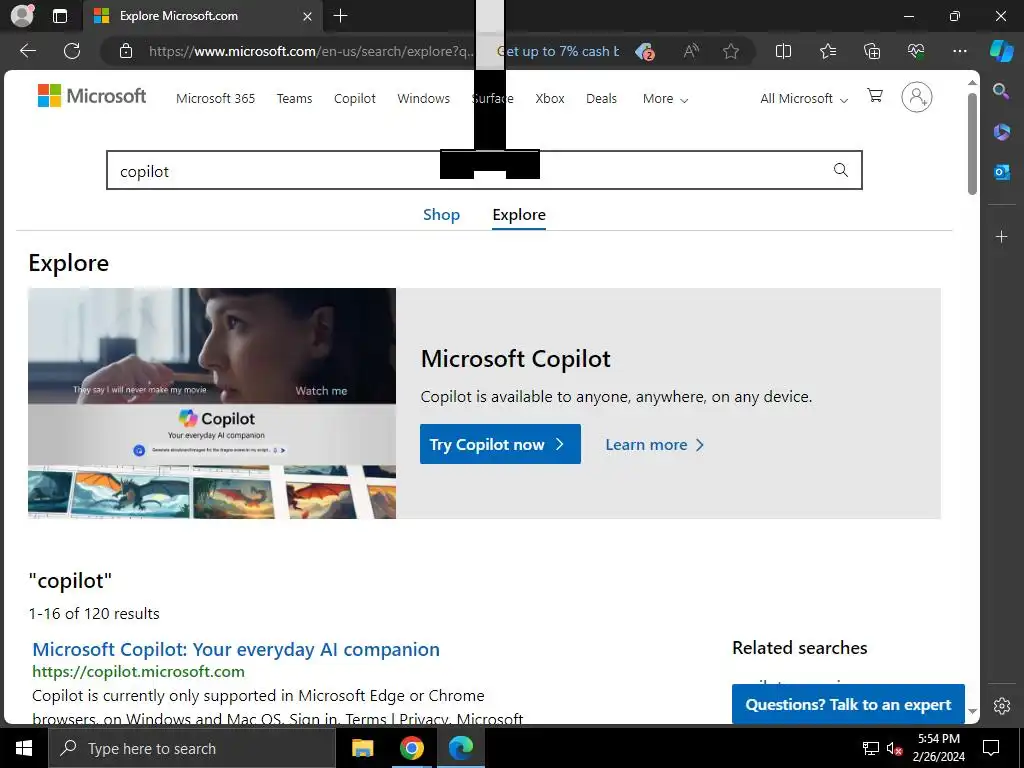Click the address bar URL
Image resolution: width=1024 pixels, height=768 pixels.
[x=312, y=51]
